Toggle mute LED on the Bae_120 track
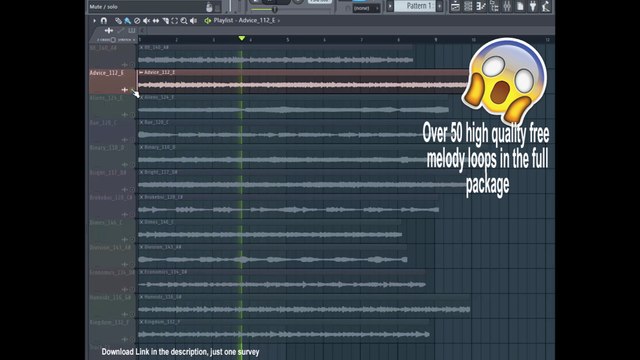640x360 pixels. 132,140
